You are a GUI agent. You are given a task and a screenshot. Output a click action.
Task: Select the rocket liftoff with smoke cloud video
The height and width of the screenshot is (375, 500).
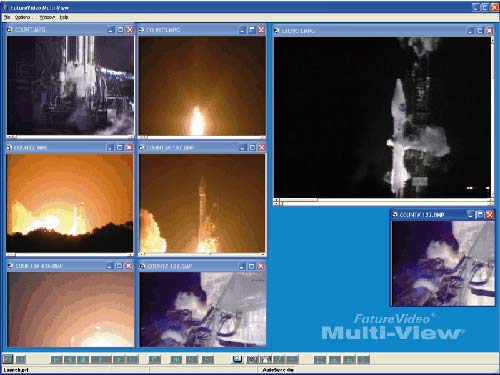[202, 203]
